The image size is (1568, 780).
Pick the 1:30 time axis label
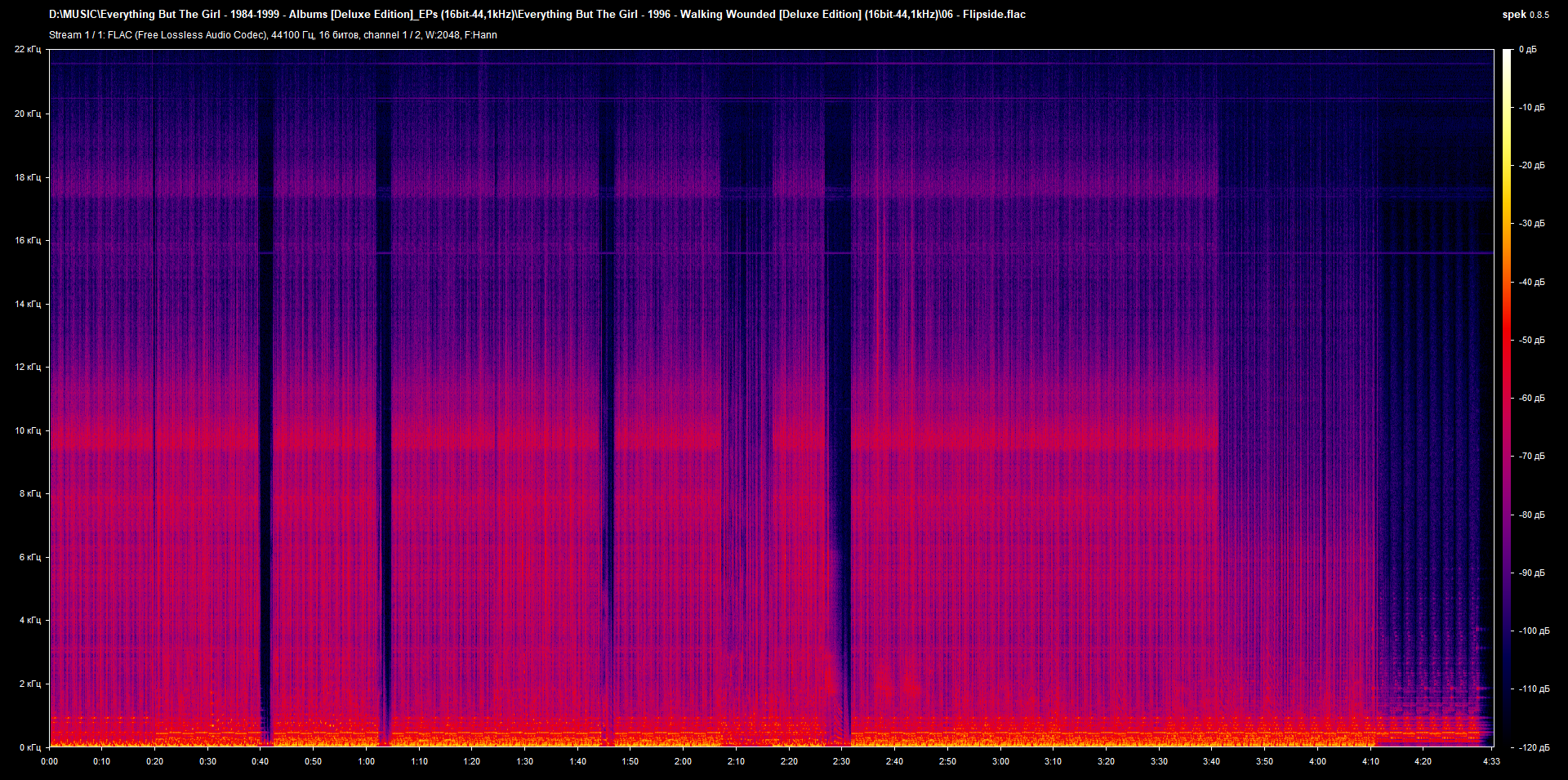click(524, 761)
